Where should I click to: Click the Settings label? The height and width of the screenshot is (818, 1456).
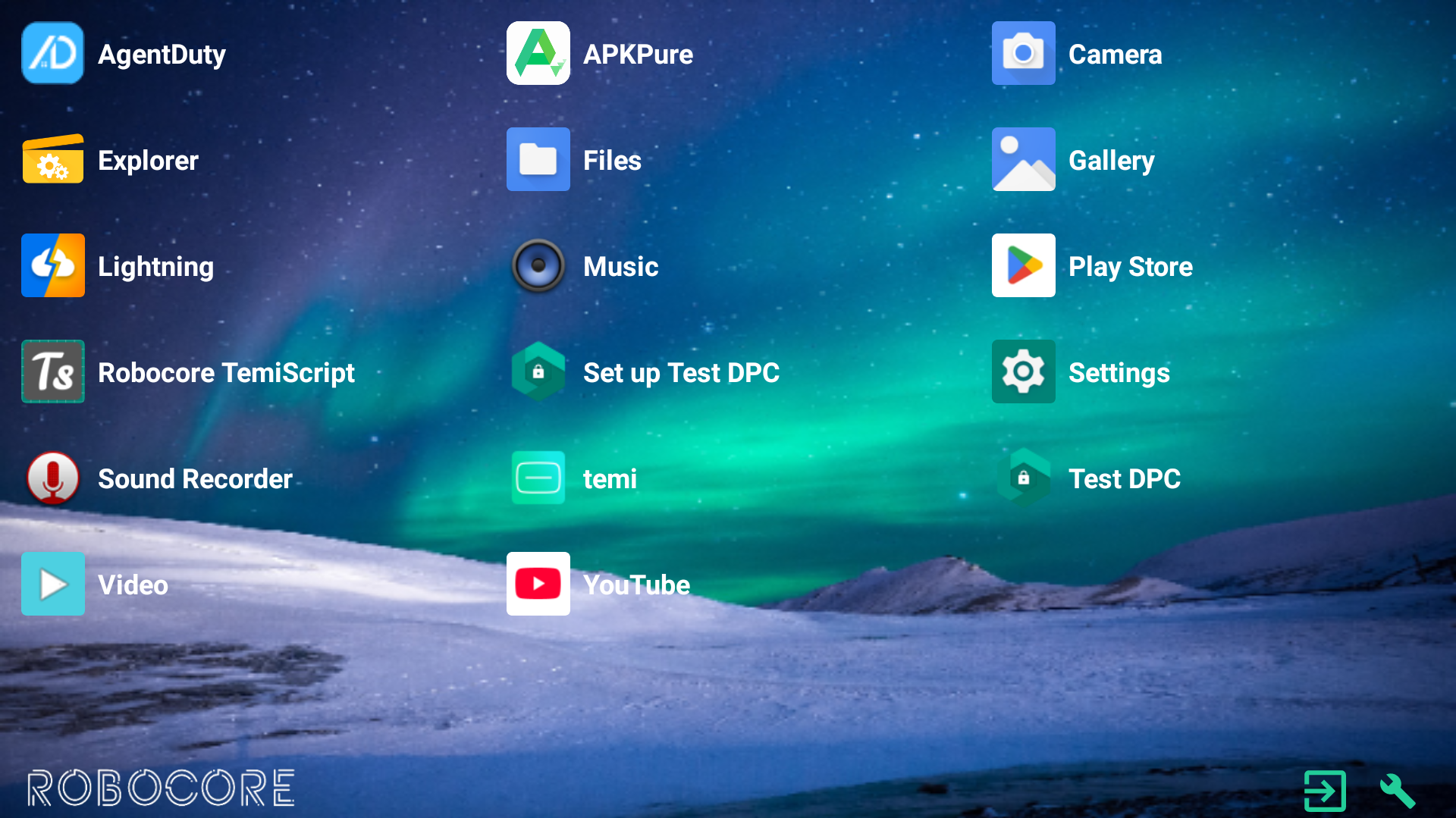point(1119,373)
